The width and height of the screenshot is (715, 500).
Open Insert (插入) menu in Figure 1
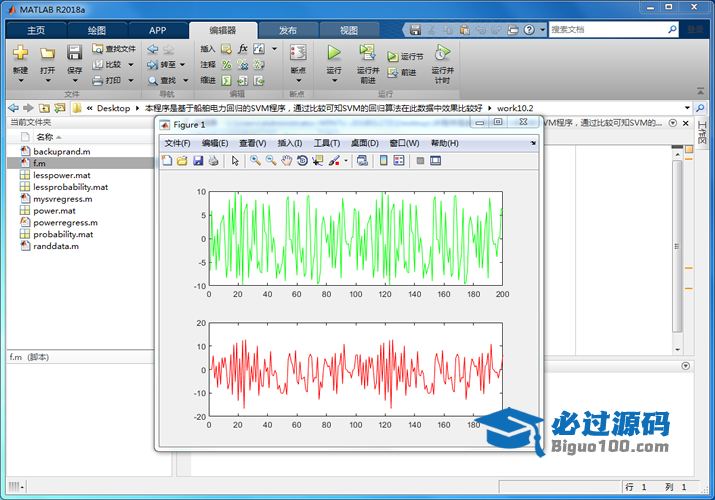(x=290, y=143)
